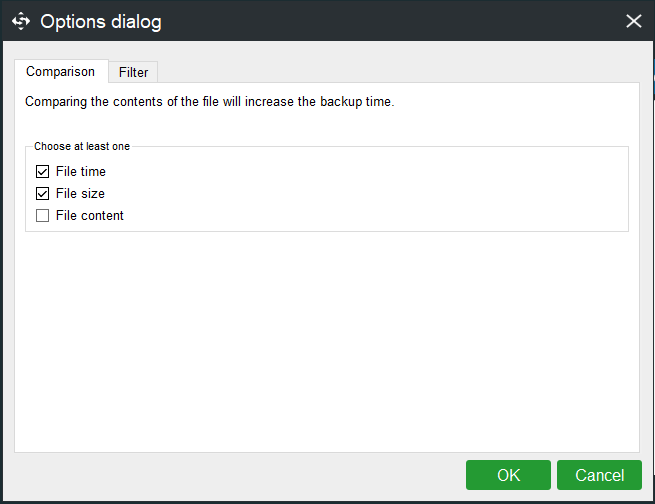Click blank strip right of the Filter tab
655x504 pixels.
[x=397, y=71]
